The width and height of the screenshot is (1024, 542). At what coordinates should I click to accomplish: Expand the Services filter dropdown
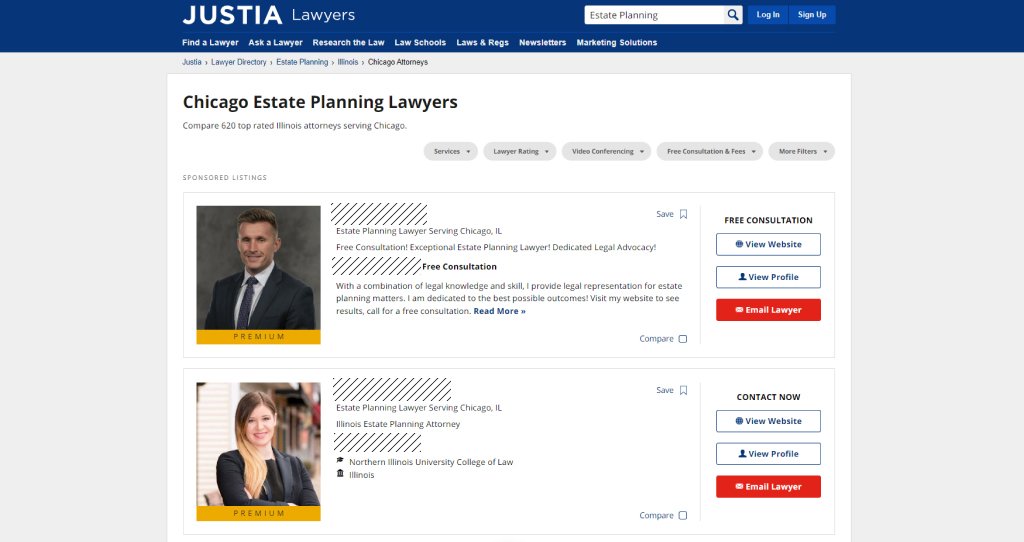[x=451, y=151]
